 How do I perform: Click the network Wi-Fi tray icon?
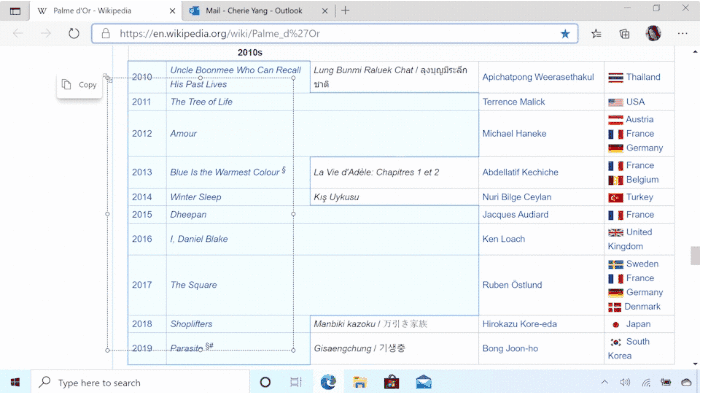(x=646, y=382)
